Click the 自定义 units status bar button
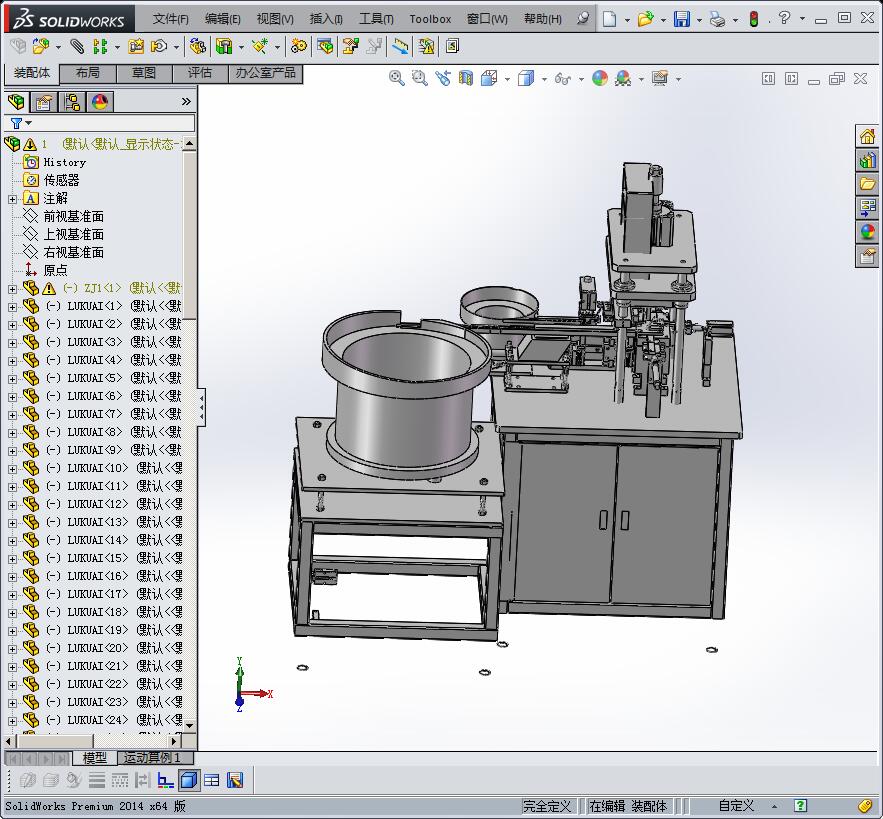This screenshot has height=819, width=883. pos(736,806)
